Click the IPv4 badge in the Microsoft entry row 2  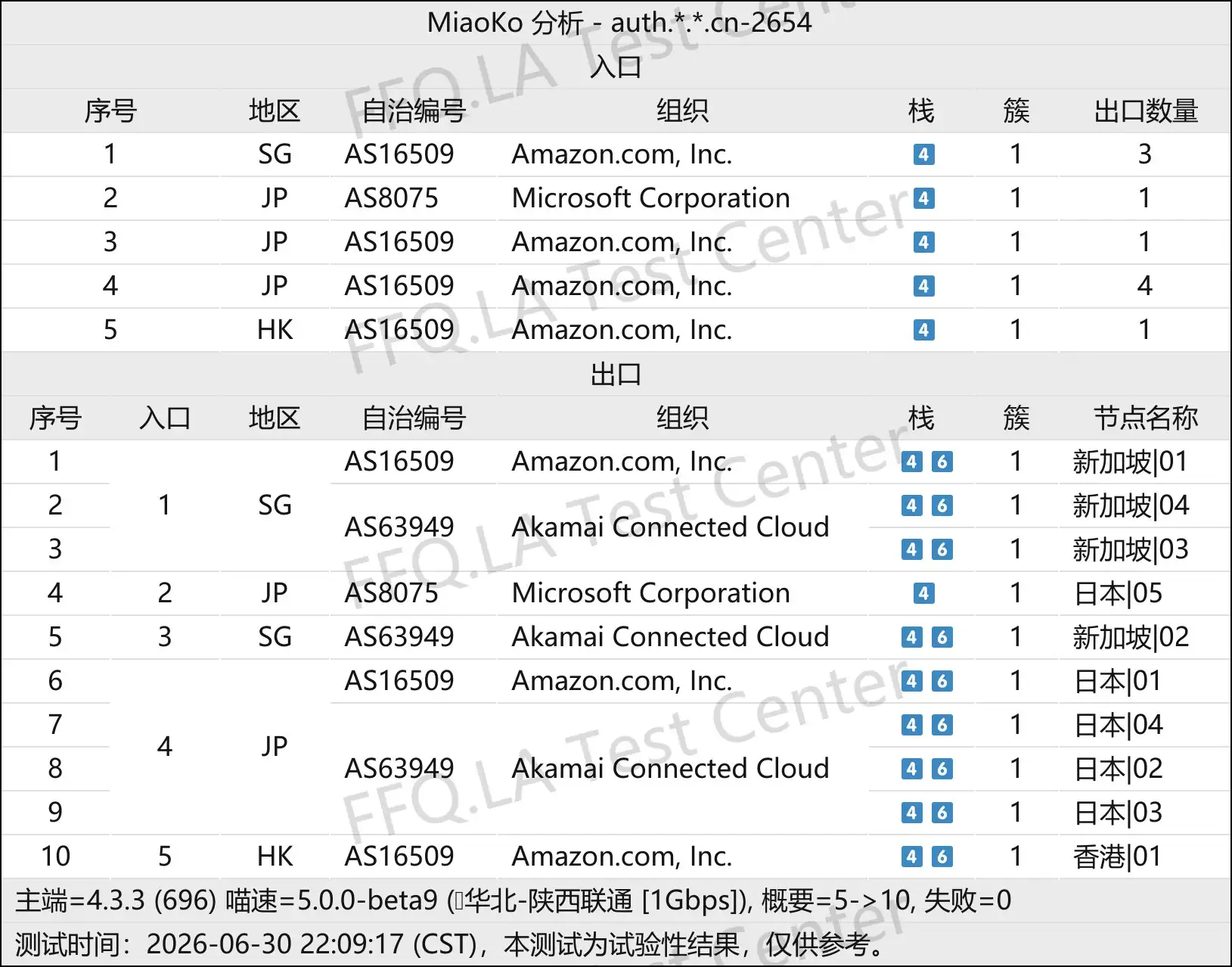923,198
